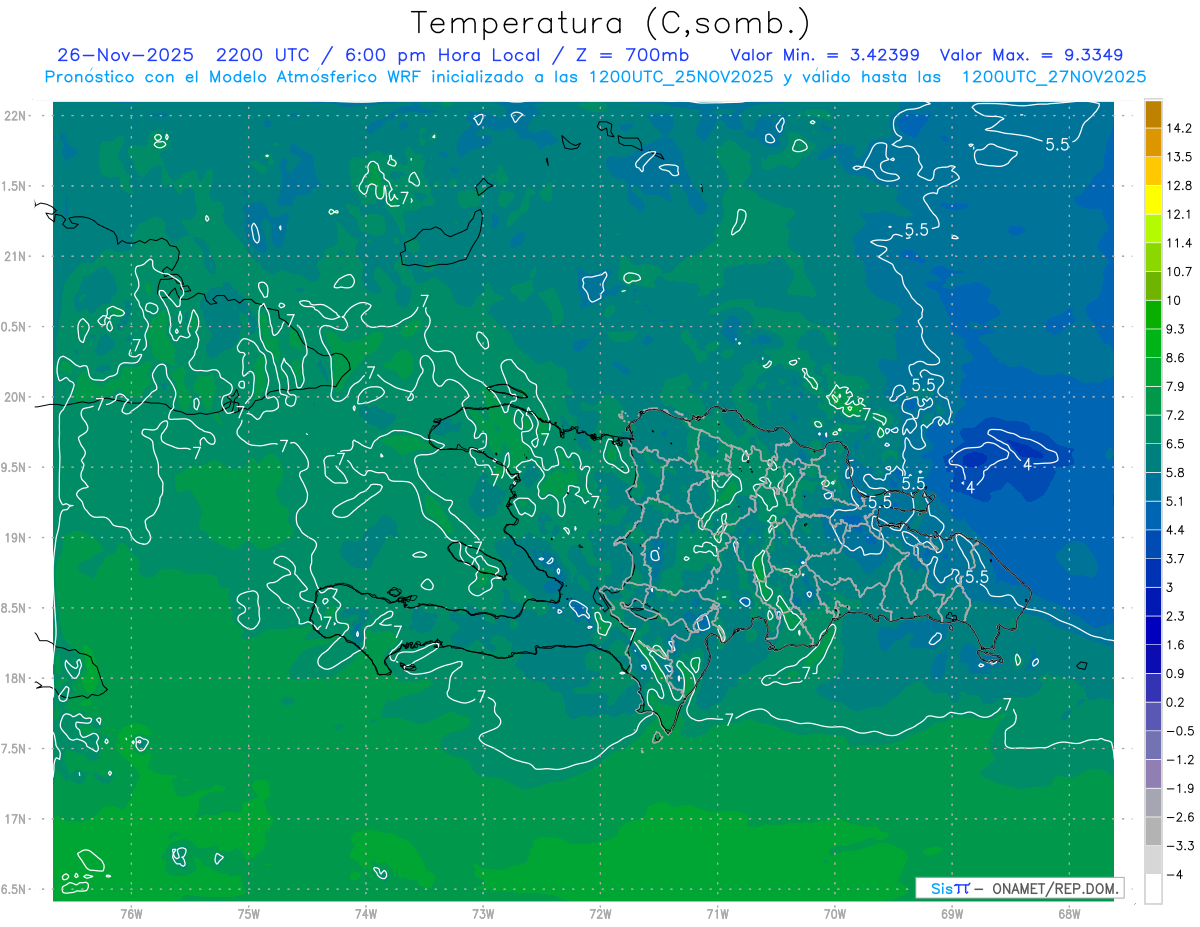
Task: Click the "22N" latitude label
Action: (x=15, y=116)
